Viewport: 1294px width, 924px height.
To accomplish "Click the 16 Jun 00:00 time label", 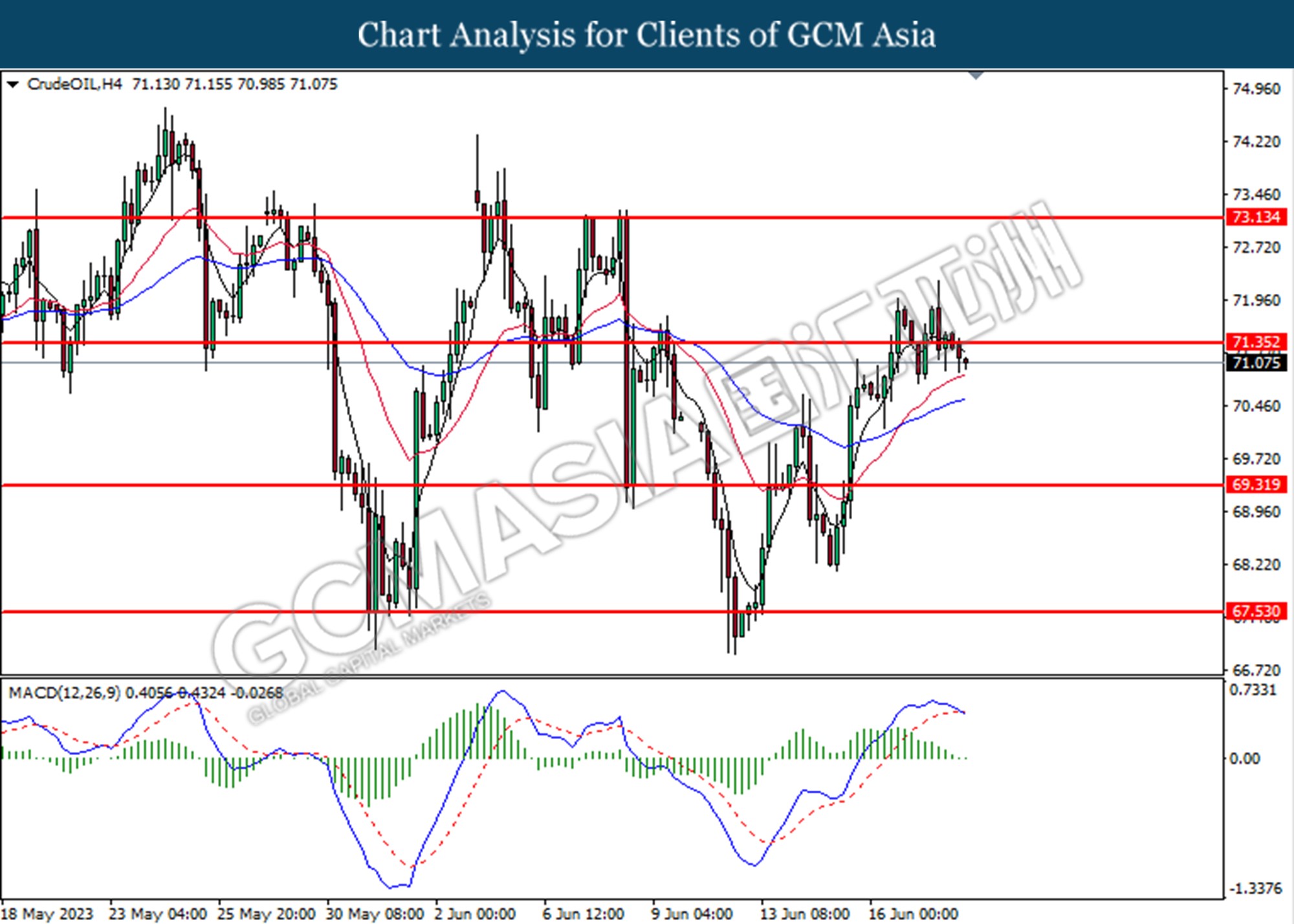I will pos(913,914).
